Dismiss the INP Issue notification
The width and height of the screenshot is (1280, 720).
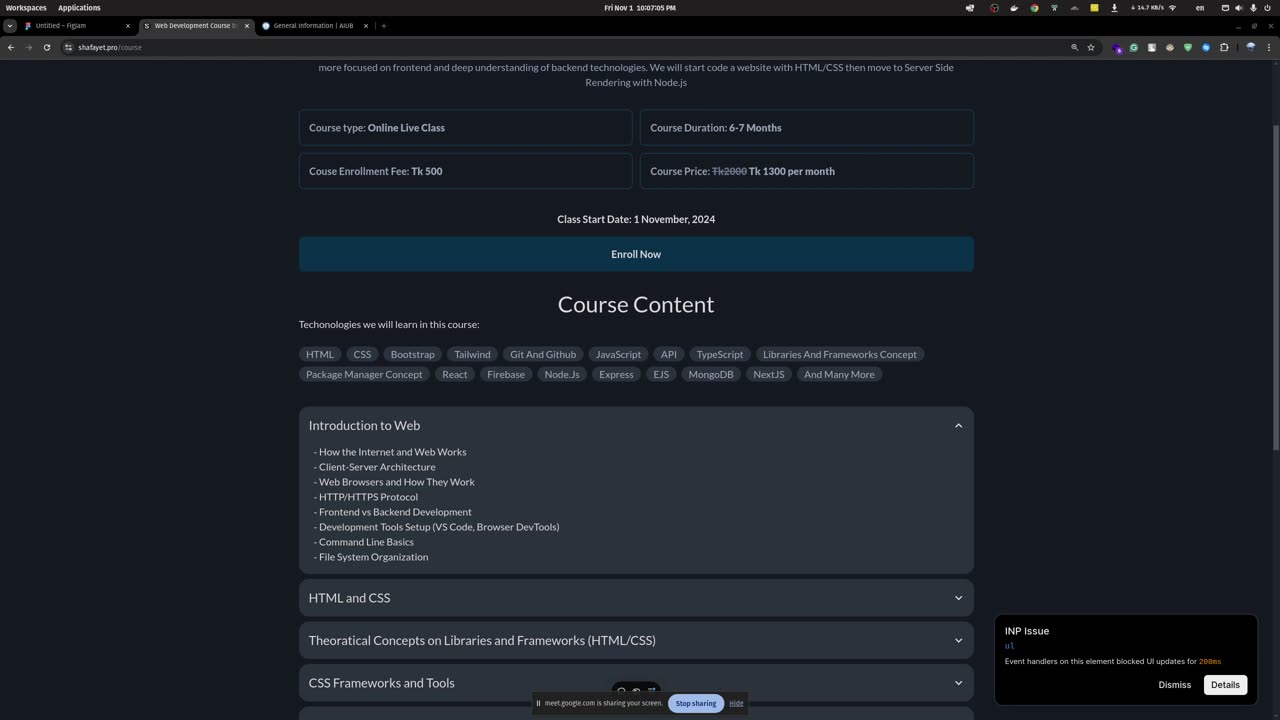(x=1174, y=685)
